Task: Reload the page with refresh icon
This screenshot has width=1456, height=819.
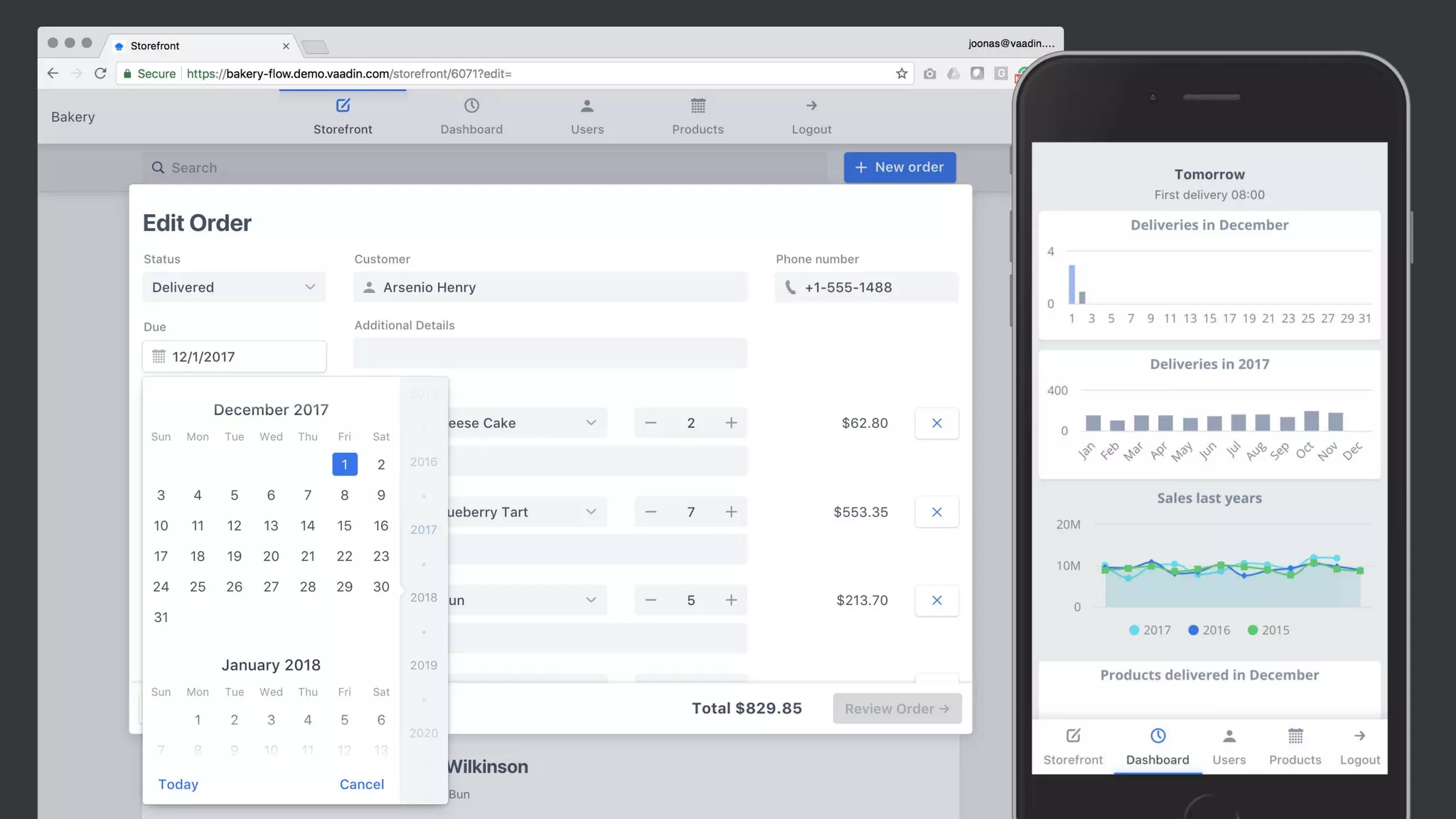Action: [x=100, y=73]
